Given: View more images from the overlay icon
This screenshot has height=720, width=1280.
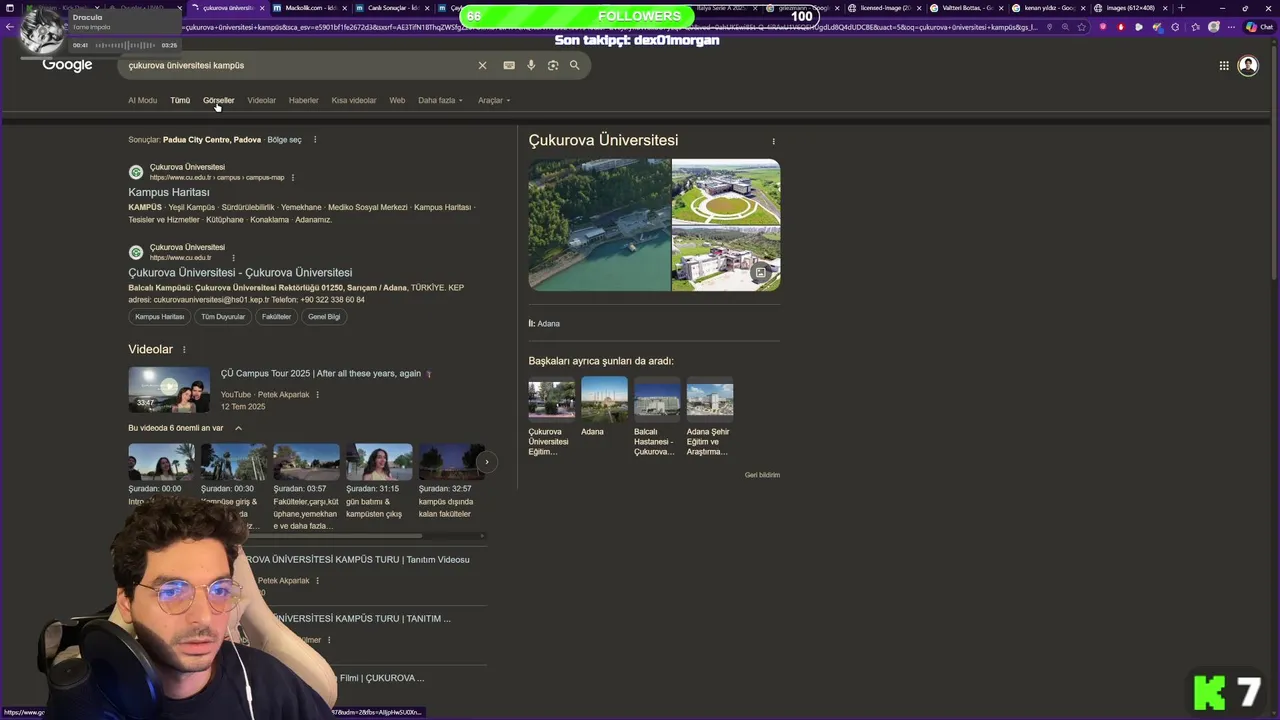Looking at the screenshot, I should (x=760, y=272).
